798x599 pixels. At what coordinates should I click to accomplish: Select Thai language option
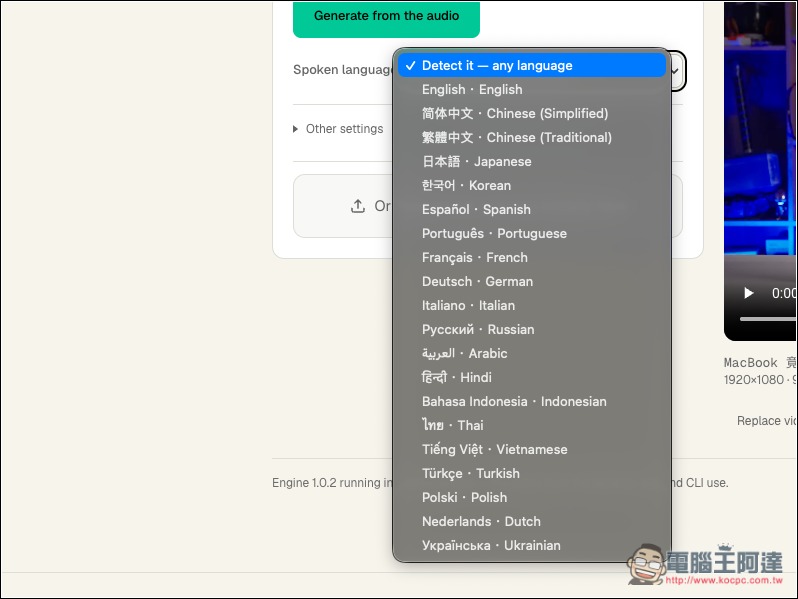point(531,425)
